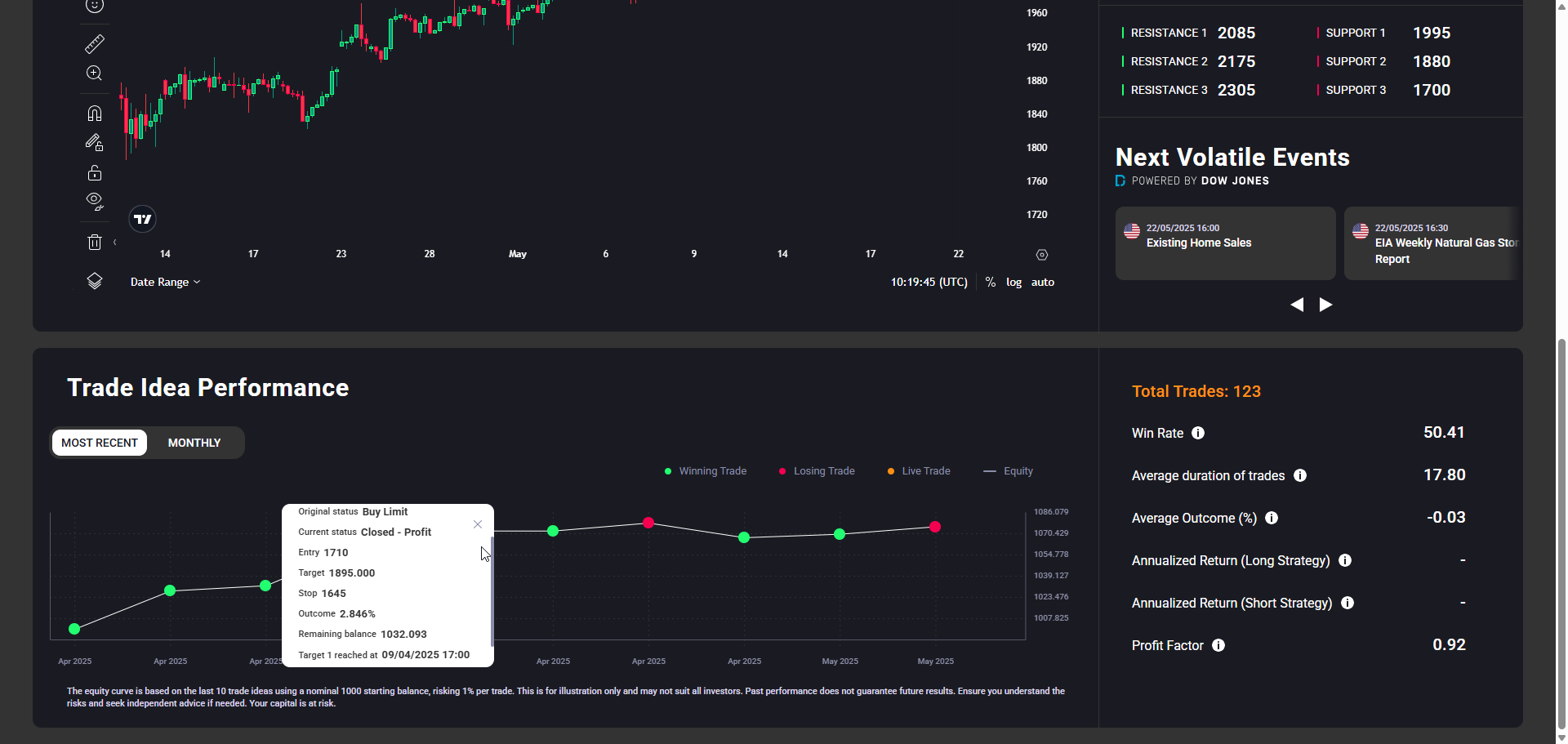
Task: Click the TradingView logo badge
Action: pyautogui.click(x=143, y=219)
